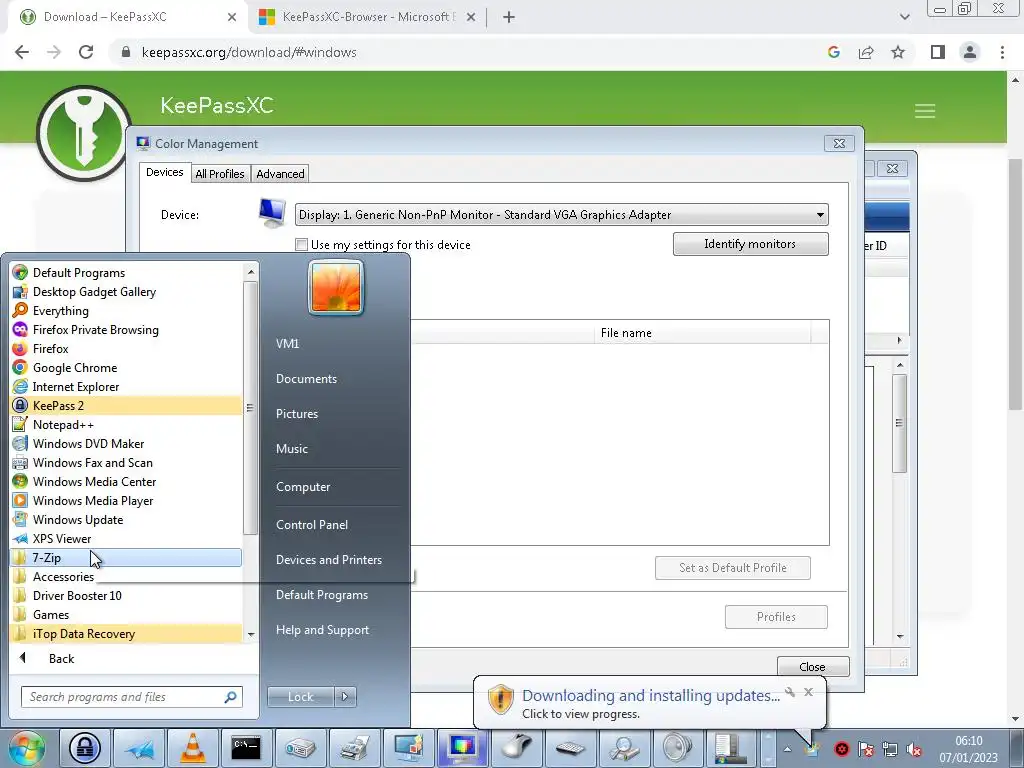
Task: Open magnifier network search taskbar icon
Action: tap(624, 748)
